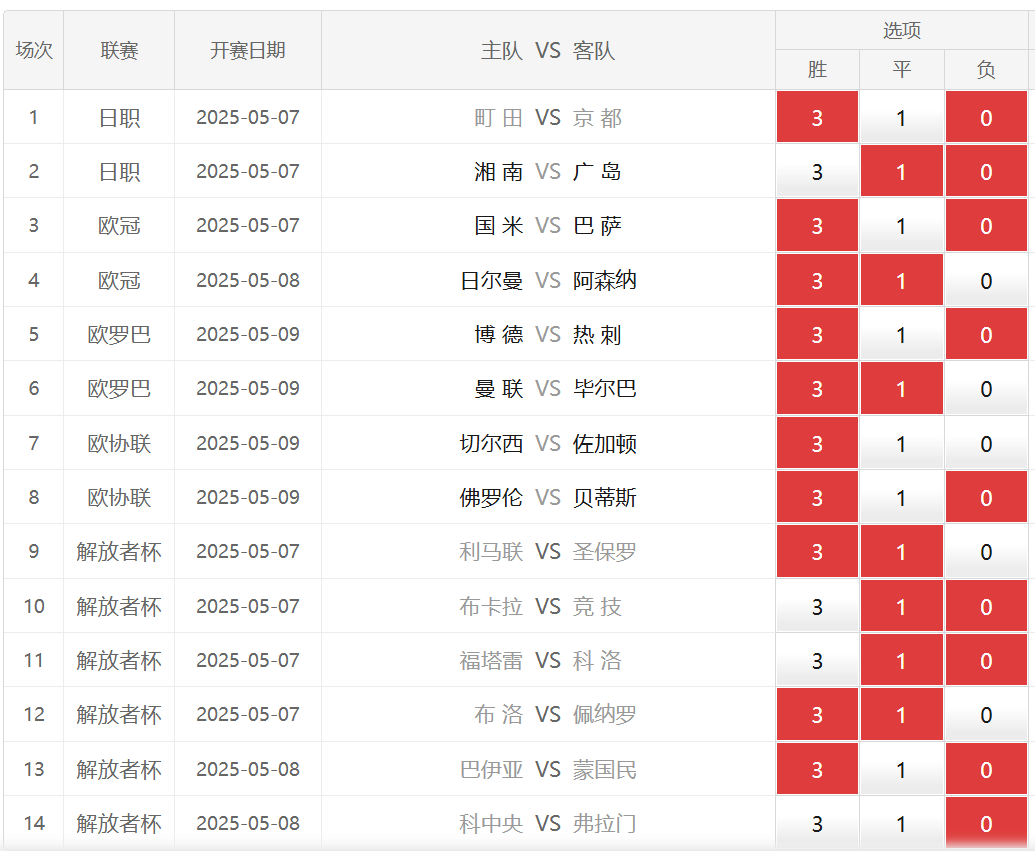Toggle win option for 佛罗伦 VS 贝蒂斯
Image resolution: width=1035 pixels, height=857 pixels.
tap(817, 498)
